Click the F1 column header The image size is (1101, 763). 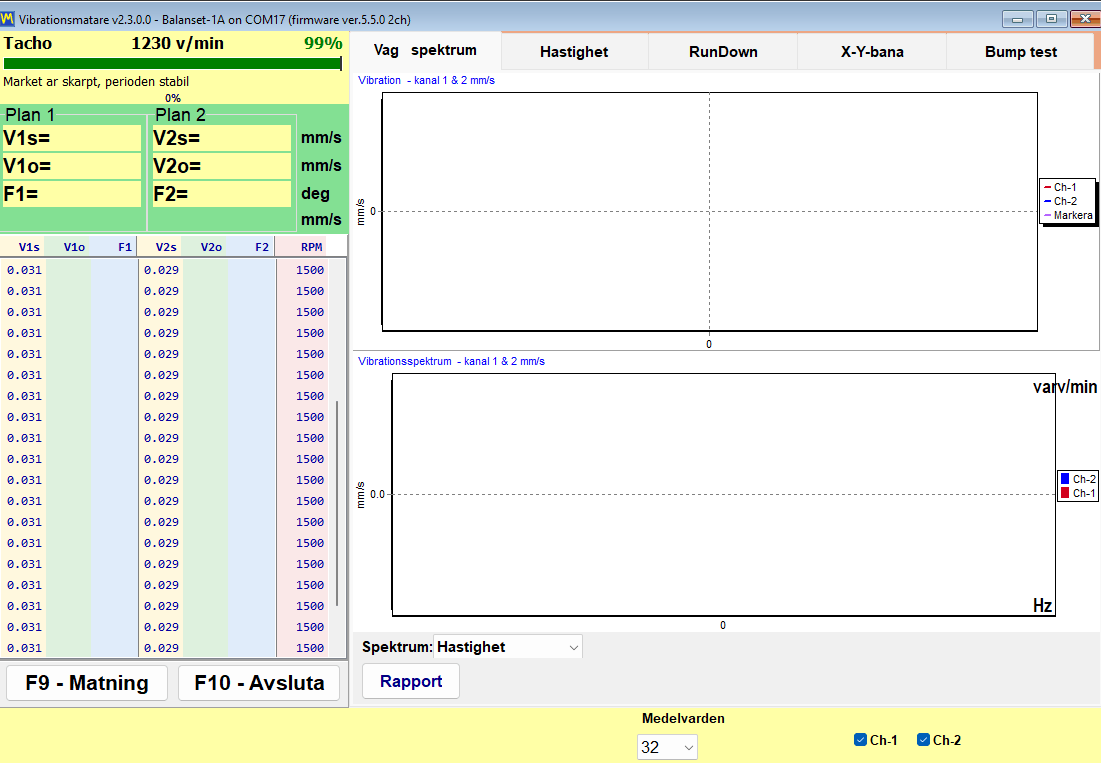coord(114,247)
